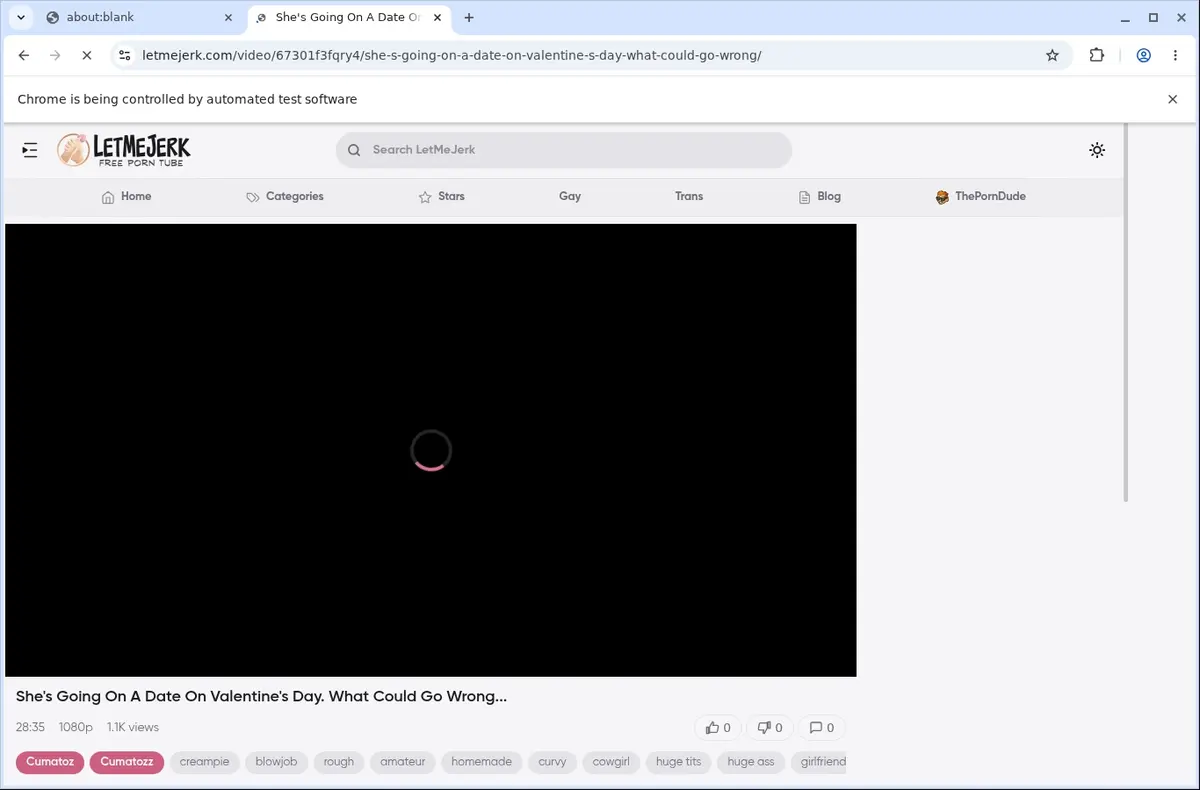Click the Home house icon
1200x790 pixels.
(108, 197)
